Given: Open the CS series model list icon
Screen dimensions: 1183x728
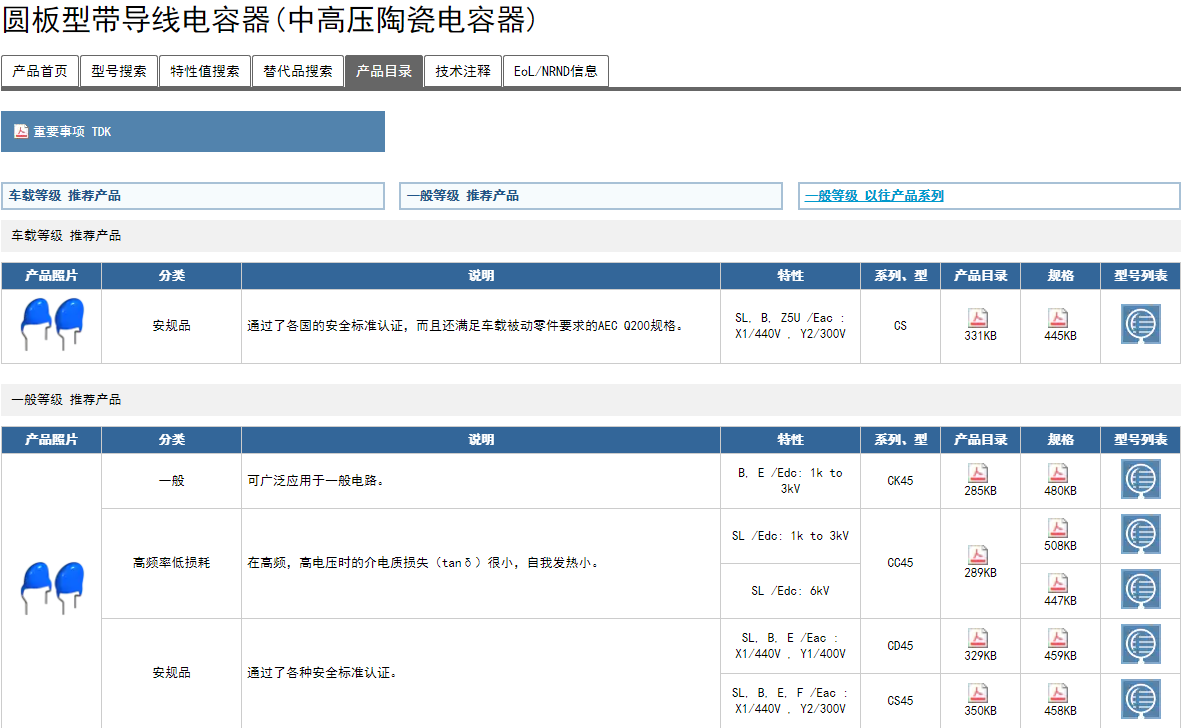Looking at the screenshot, I should click(1140, 325).
